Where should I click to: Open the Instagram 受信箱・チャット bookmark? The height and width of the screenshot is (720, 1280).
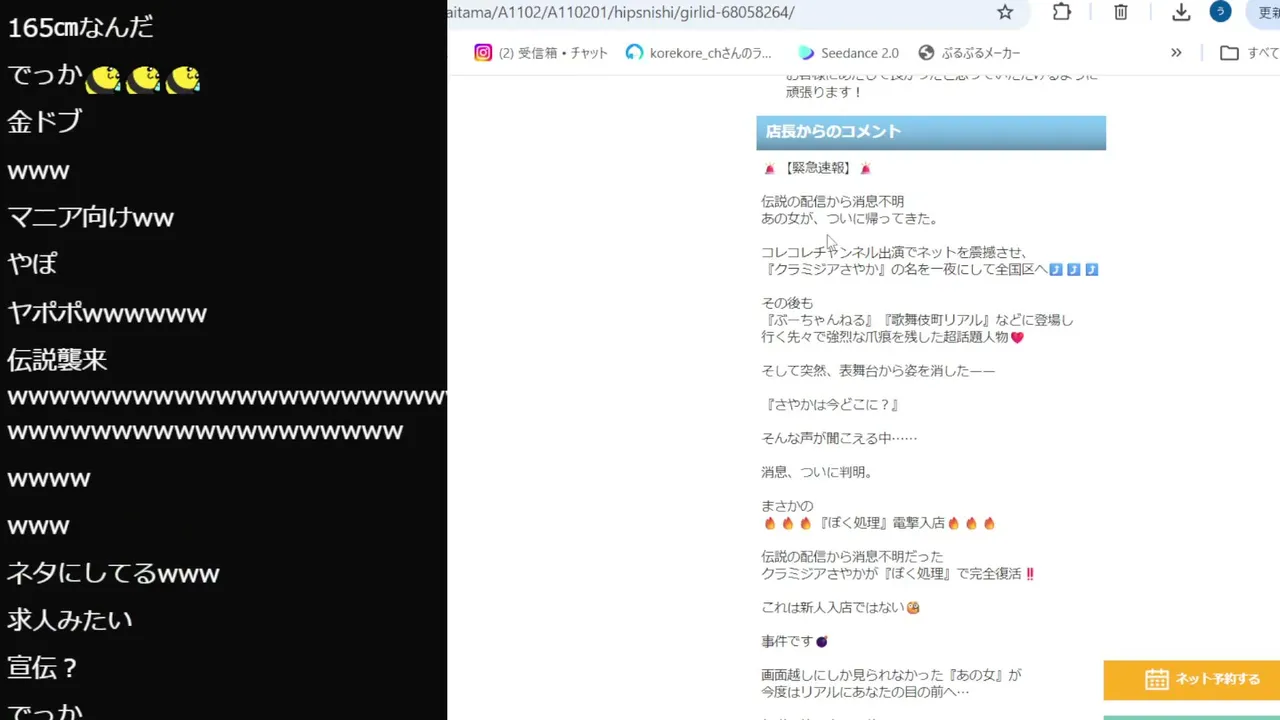541,53
